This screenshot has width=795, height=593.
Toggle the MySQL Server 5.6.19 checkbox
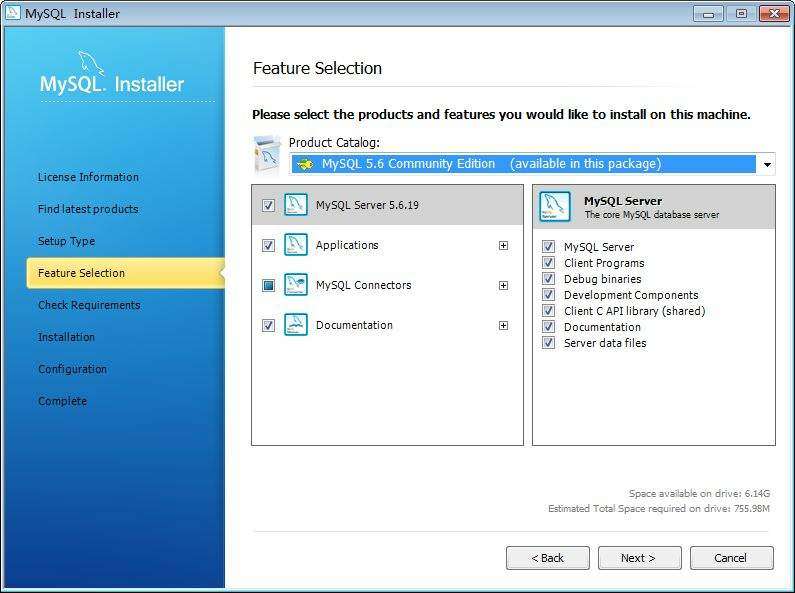coord(268,205)
